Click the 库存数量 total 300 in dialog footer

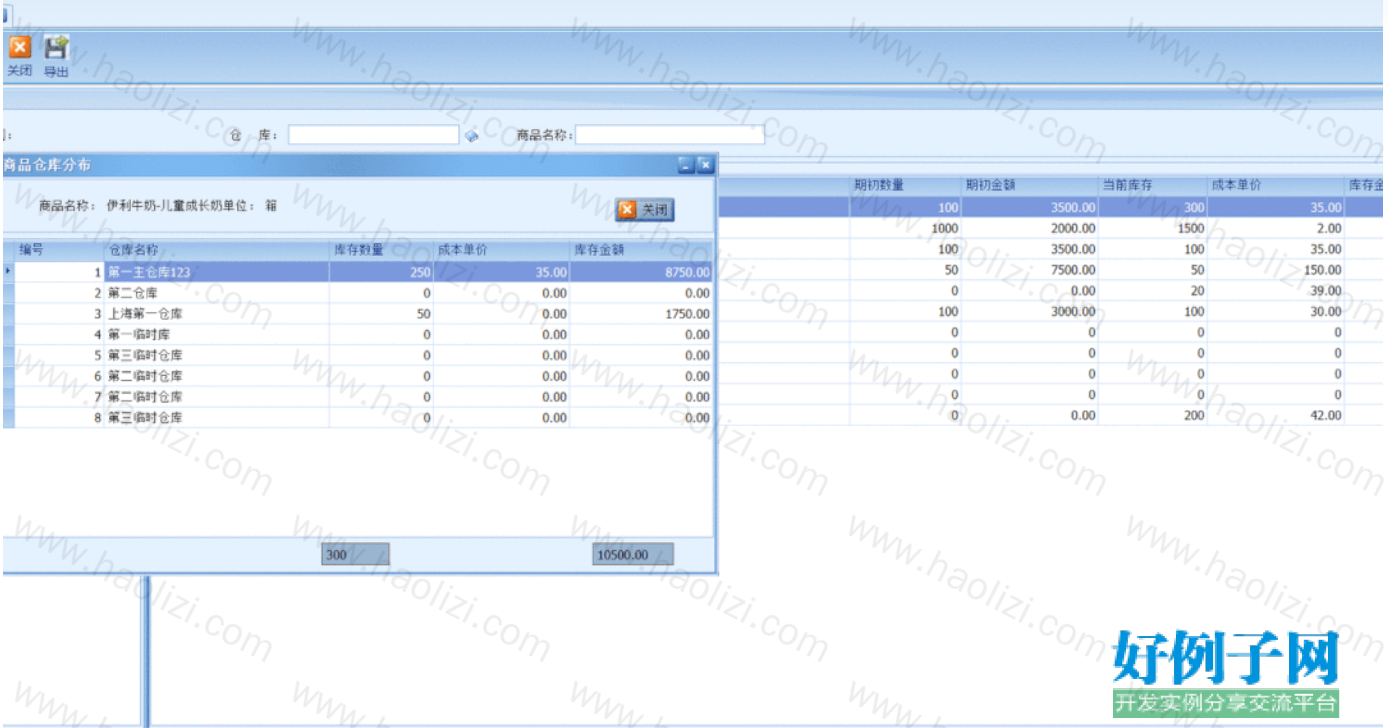click(355, 554)
